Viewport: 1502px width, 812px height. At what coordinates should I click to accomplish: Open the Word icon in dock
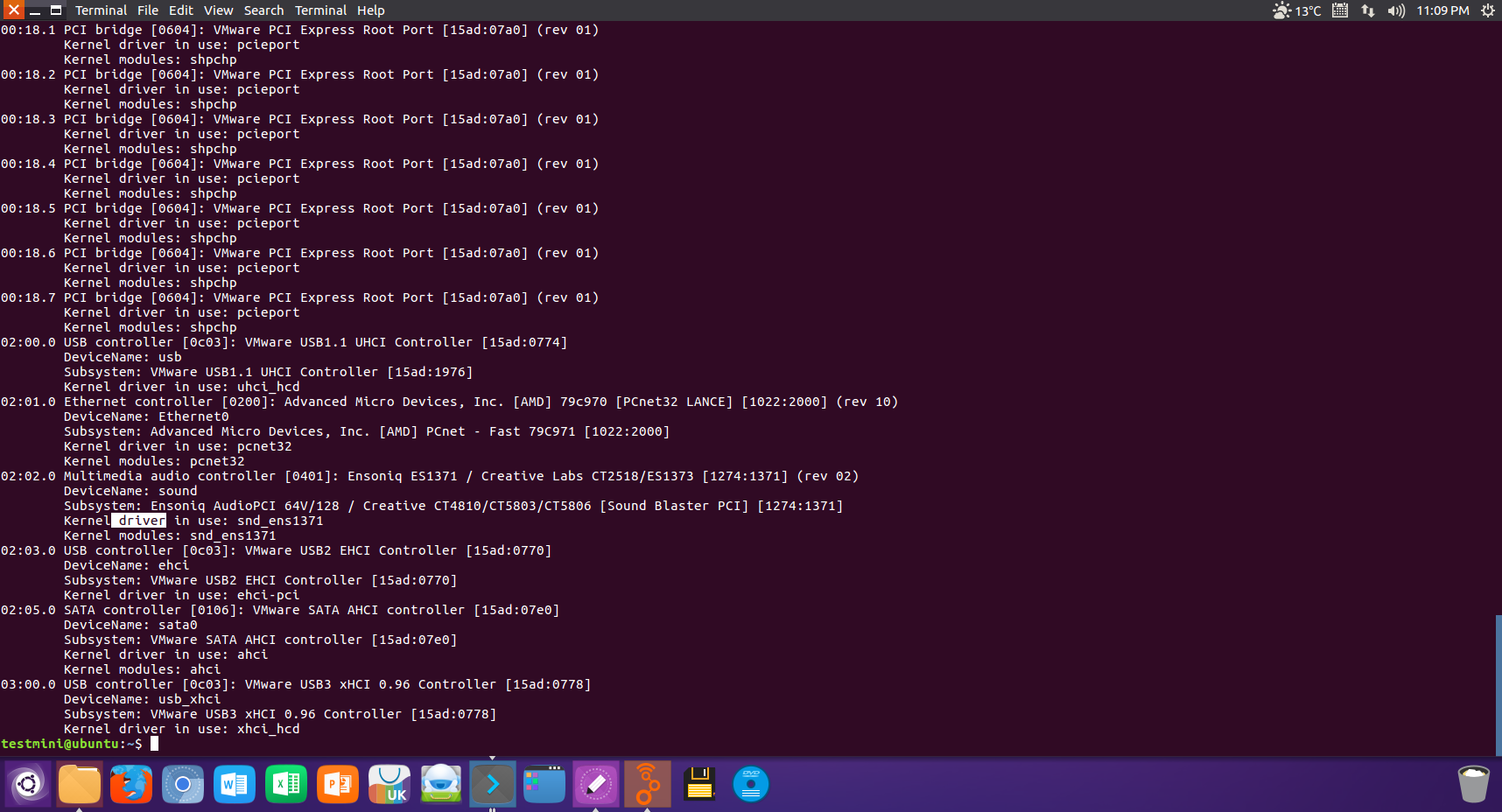(x=235, y=784)
